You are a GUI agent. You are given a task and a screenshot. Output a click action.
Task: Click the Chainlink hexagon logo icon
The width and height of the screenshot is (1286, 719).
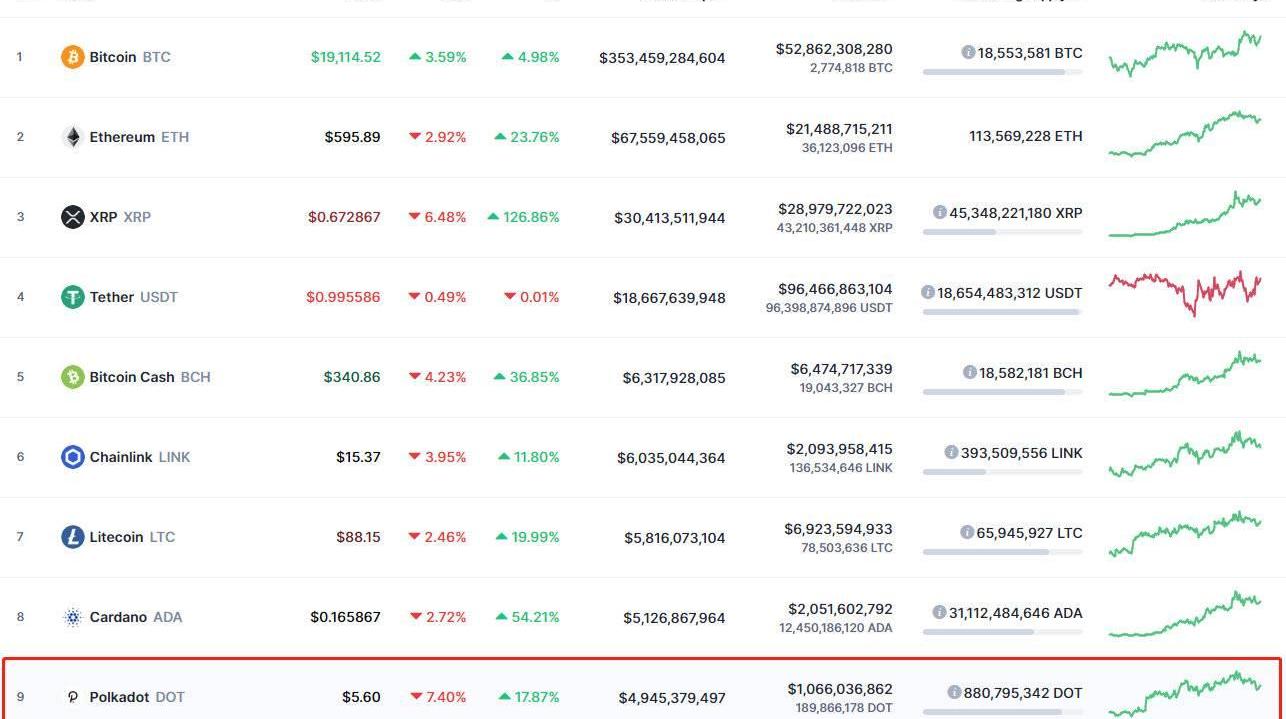click(x=73, y=457)
